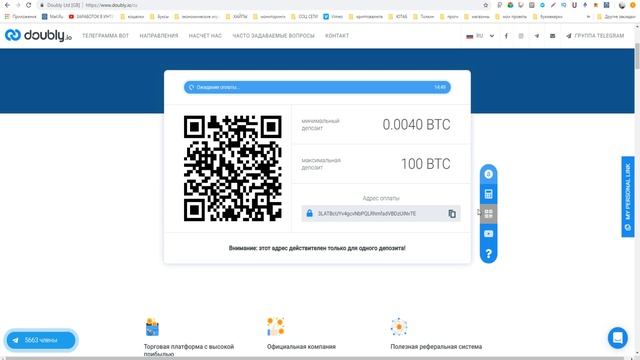Viewport: 640px width, 360px height.
Task: Click the Ethereum browser extension icon
Action: coord(585,5)
